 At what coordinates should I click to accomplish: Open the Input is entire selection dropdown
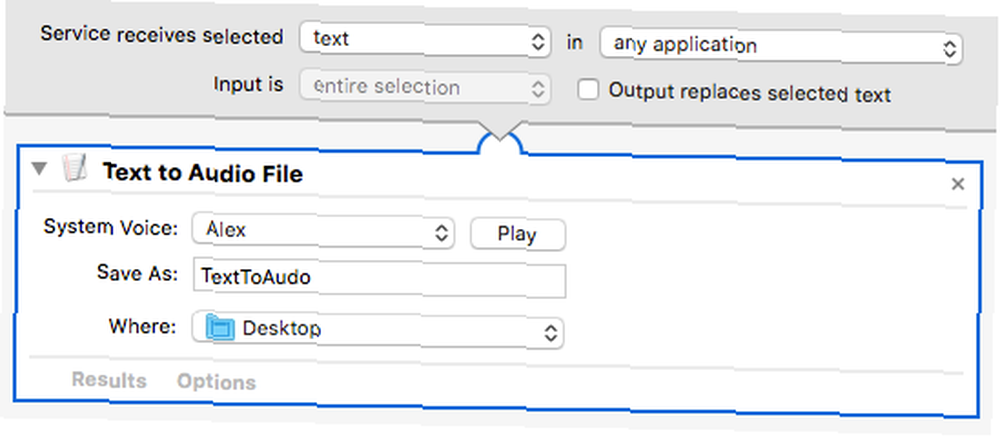point(425,88)
